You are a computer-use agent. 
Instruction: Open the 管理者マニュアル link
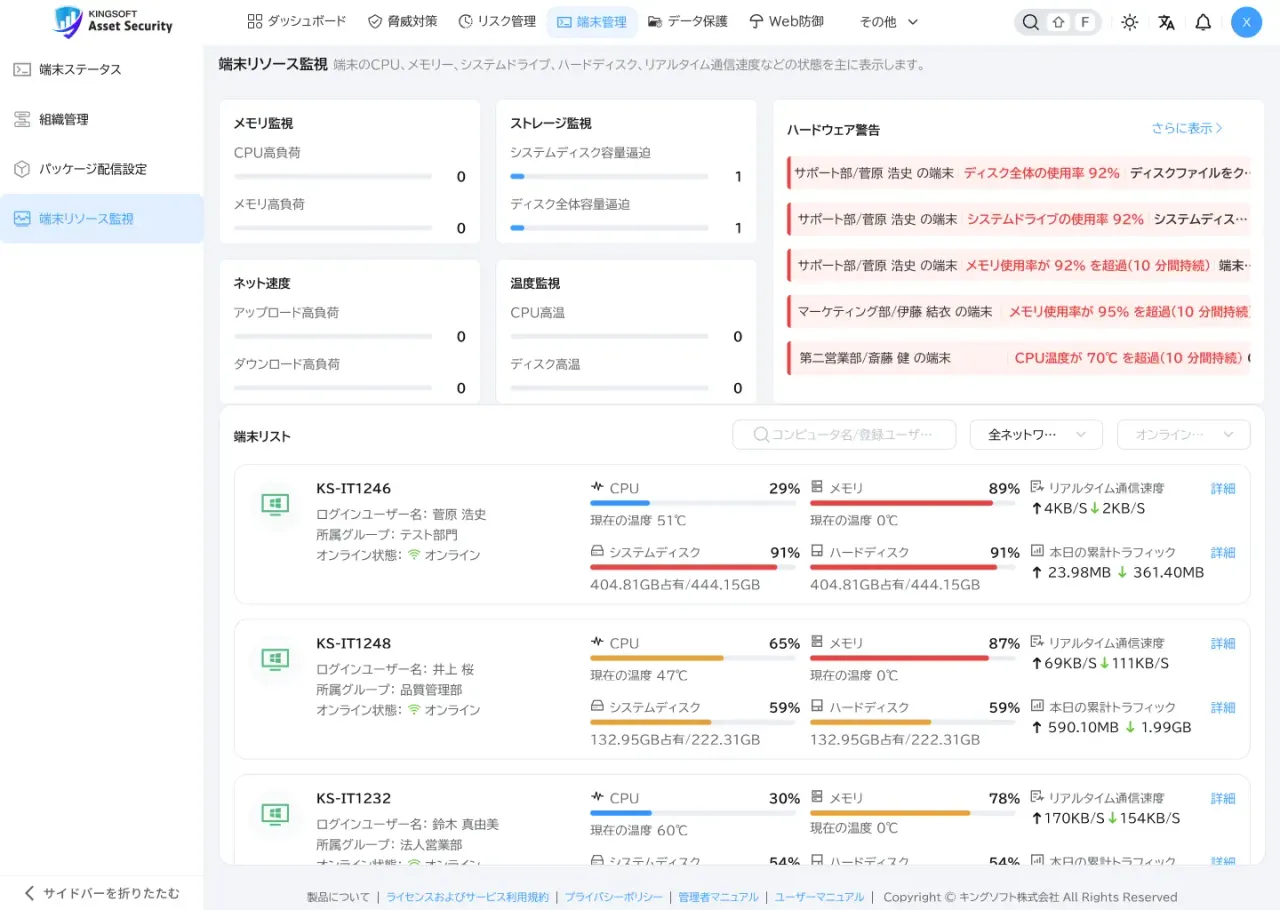pos(718,897)
